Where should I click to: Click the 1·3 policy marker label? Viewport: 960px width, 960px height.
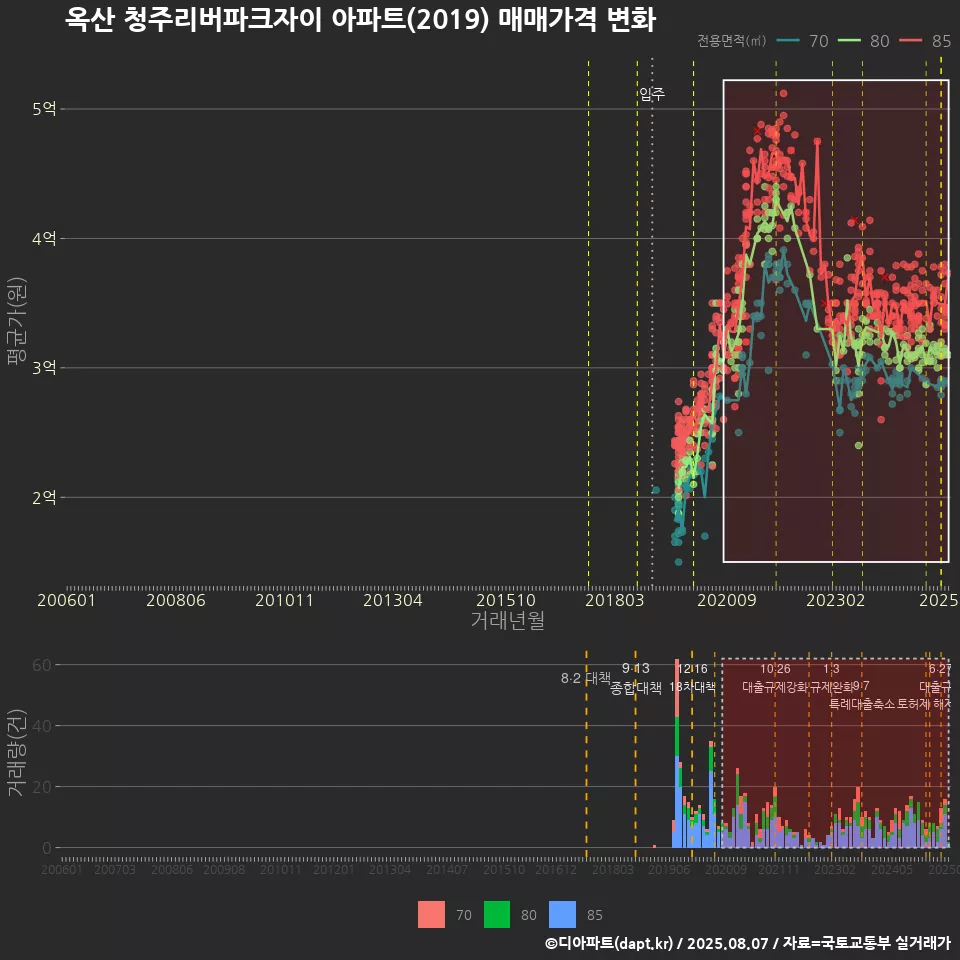point(831,669)
